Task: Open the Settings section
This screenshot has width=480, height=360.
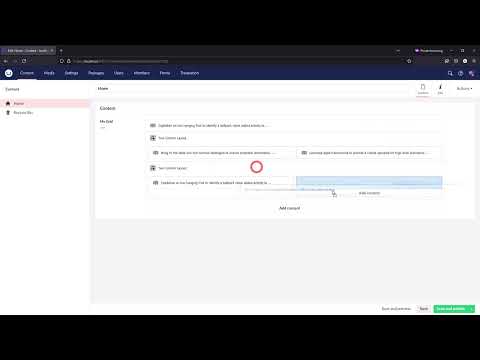Action: click(71, 73)
